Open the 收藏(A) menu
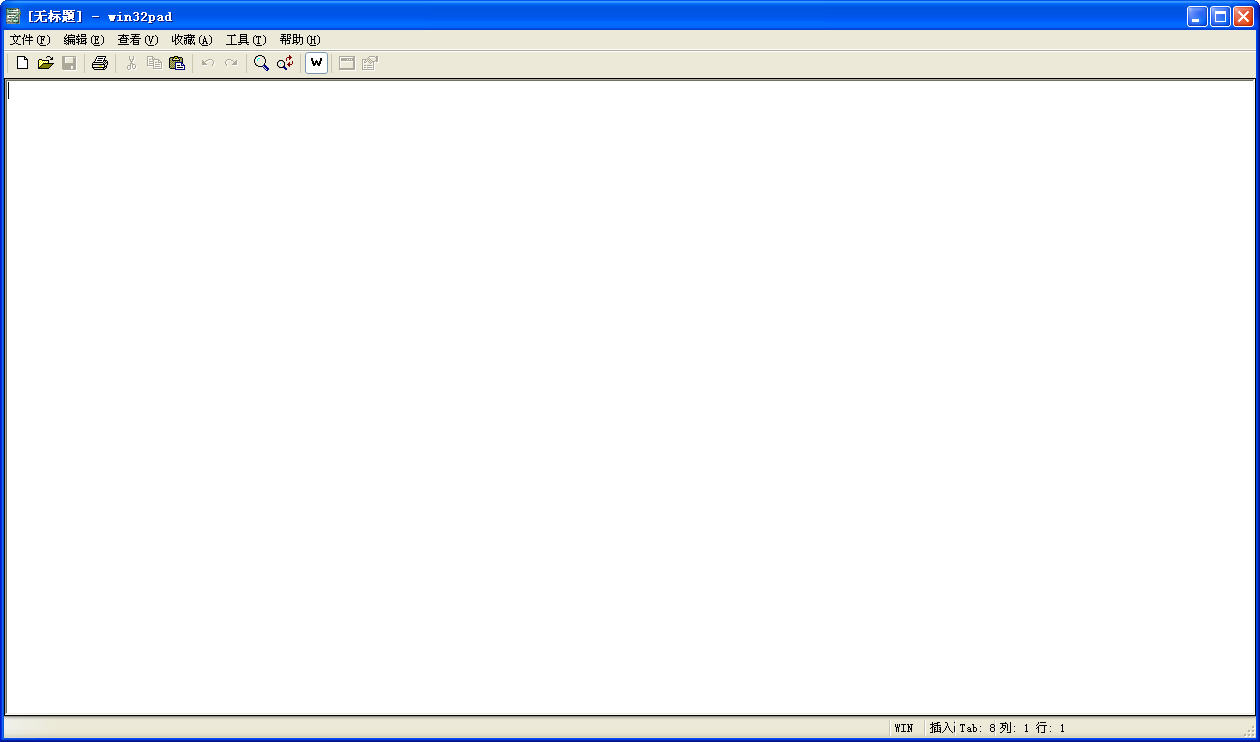1260x742 pixels. [192, 40]
